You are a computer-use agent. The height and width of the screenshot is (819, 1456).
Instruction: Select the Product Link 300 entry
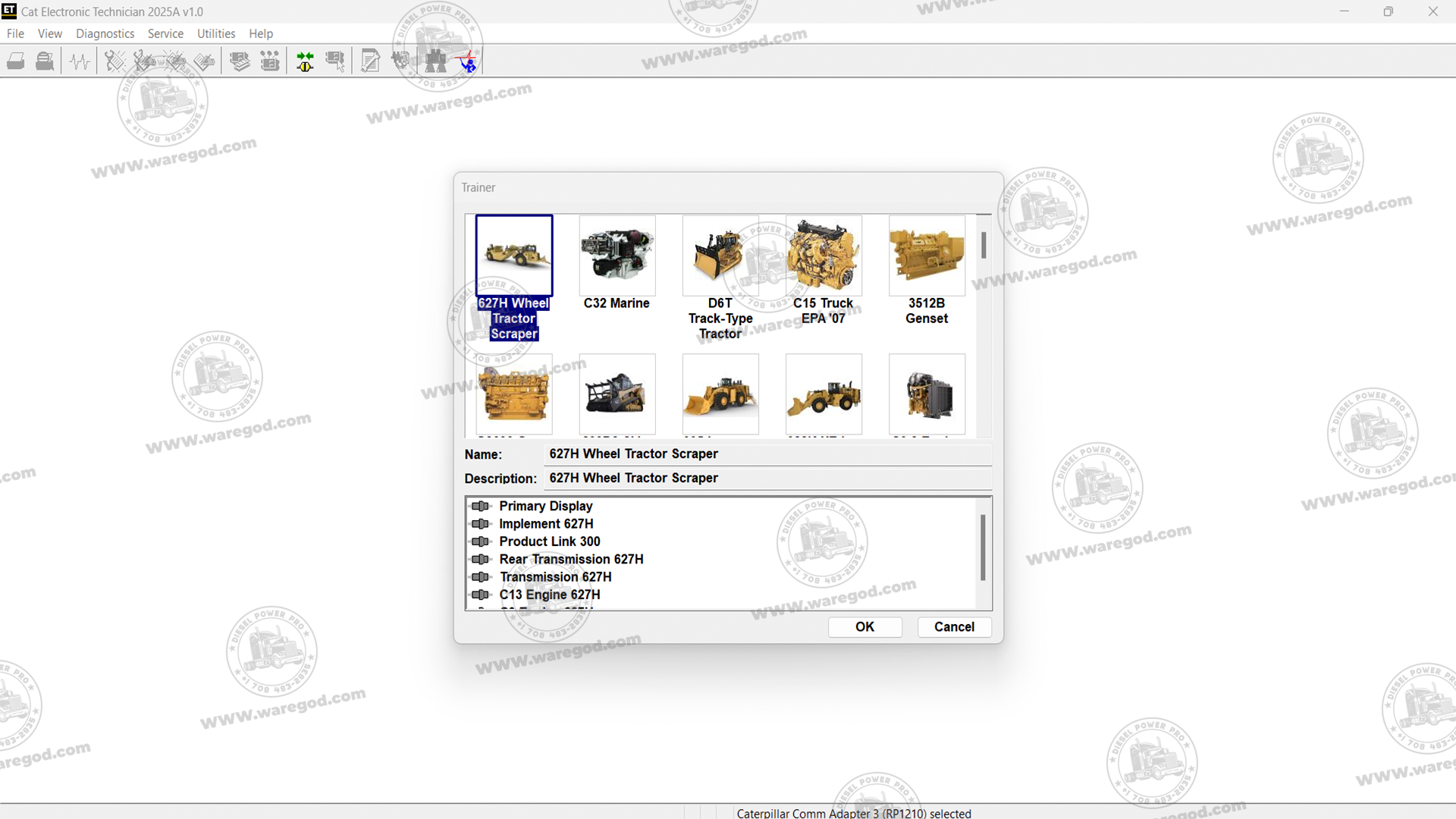tap(549, 541)
